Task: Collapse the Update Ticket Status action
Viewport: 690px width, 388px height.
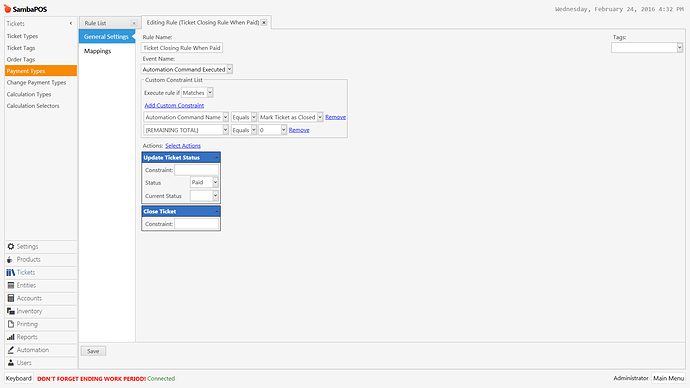Action: [217, 157]
